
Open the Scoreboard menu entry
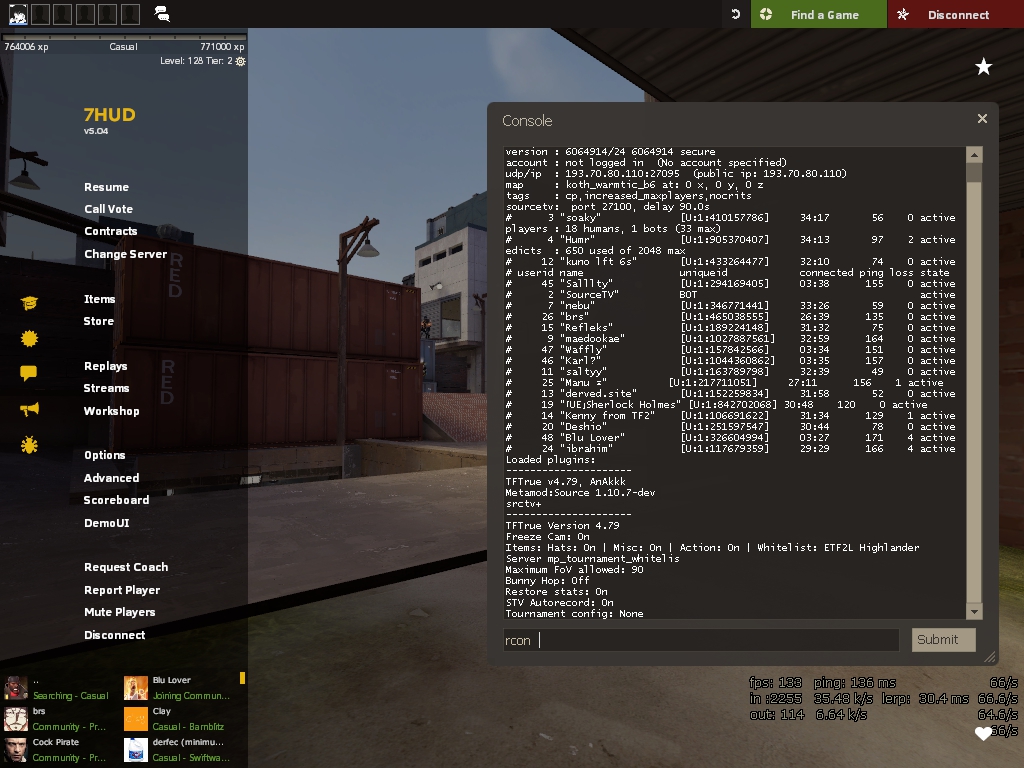116,500
